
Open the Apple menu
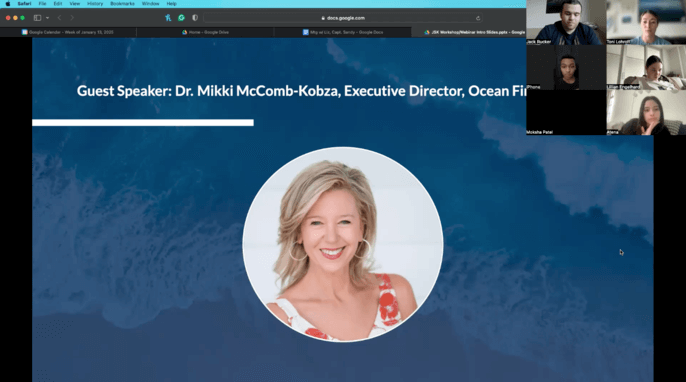pyautogui.click(x=7, y=4)
